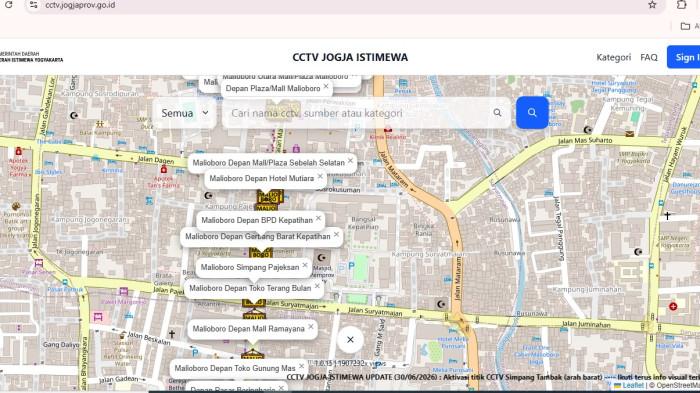
Task: Click the round X button on the map
Action: point(350,340)
